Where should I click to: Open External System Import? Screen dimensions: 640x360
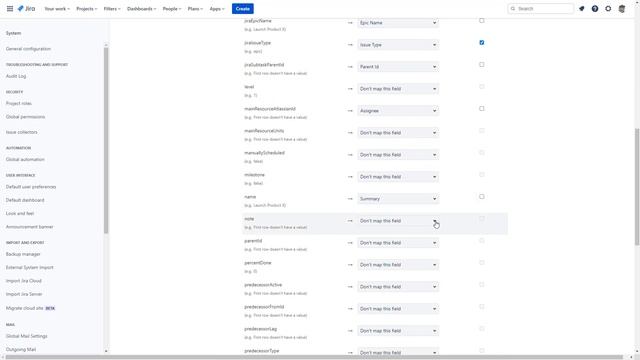[29, 267]
